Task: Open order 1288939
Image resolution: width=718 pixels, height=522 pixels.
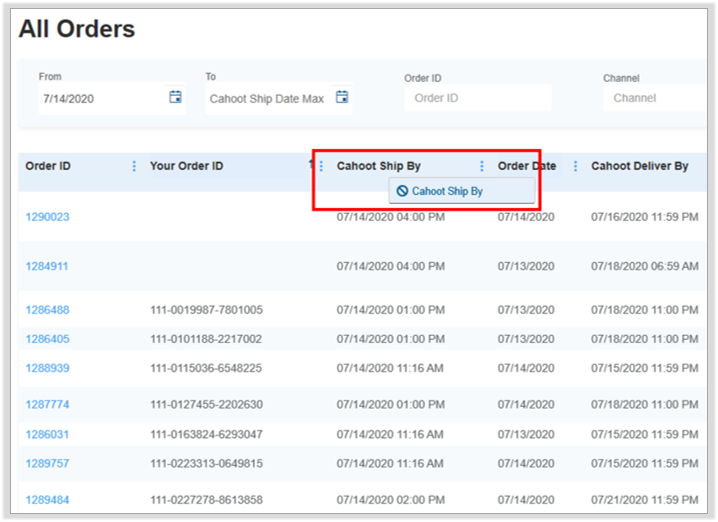Action: [x=48, y=368]
